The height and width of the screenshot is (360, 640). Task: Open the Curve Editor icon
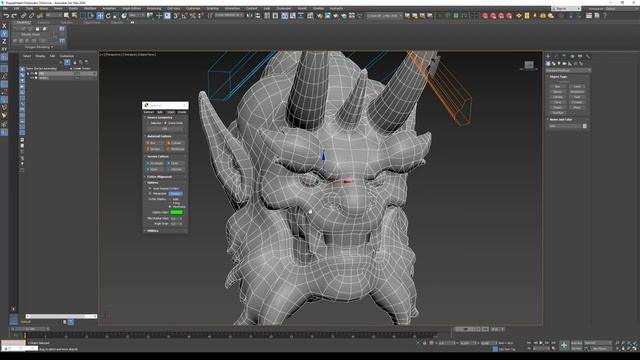(293, 16)
